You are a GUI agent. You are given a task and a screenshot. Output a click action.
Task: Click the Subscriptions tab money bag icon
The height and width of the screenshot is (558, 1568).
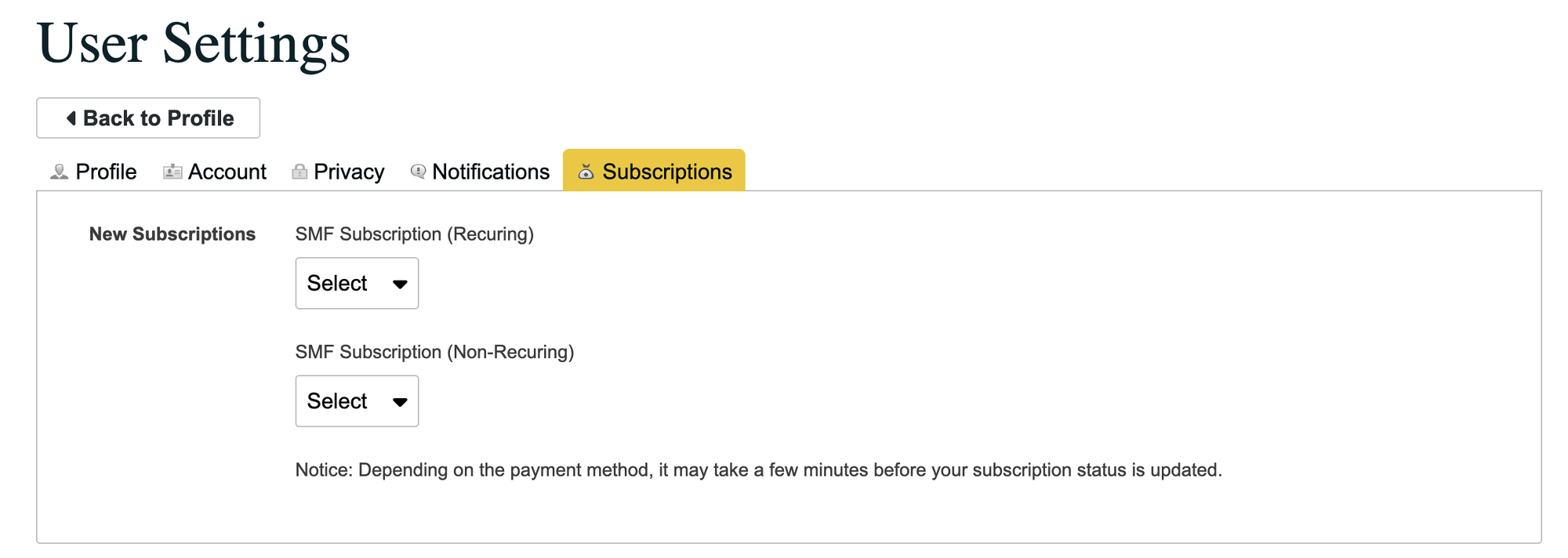[x=586, y=172]
